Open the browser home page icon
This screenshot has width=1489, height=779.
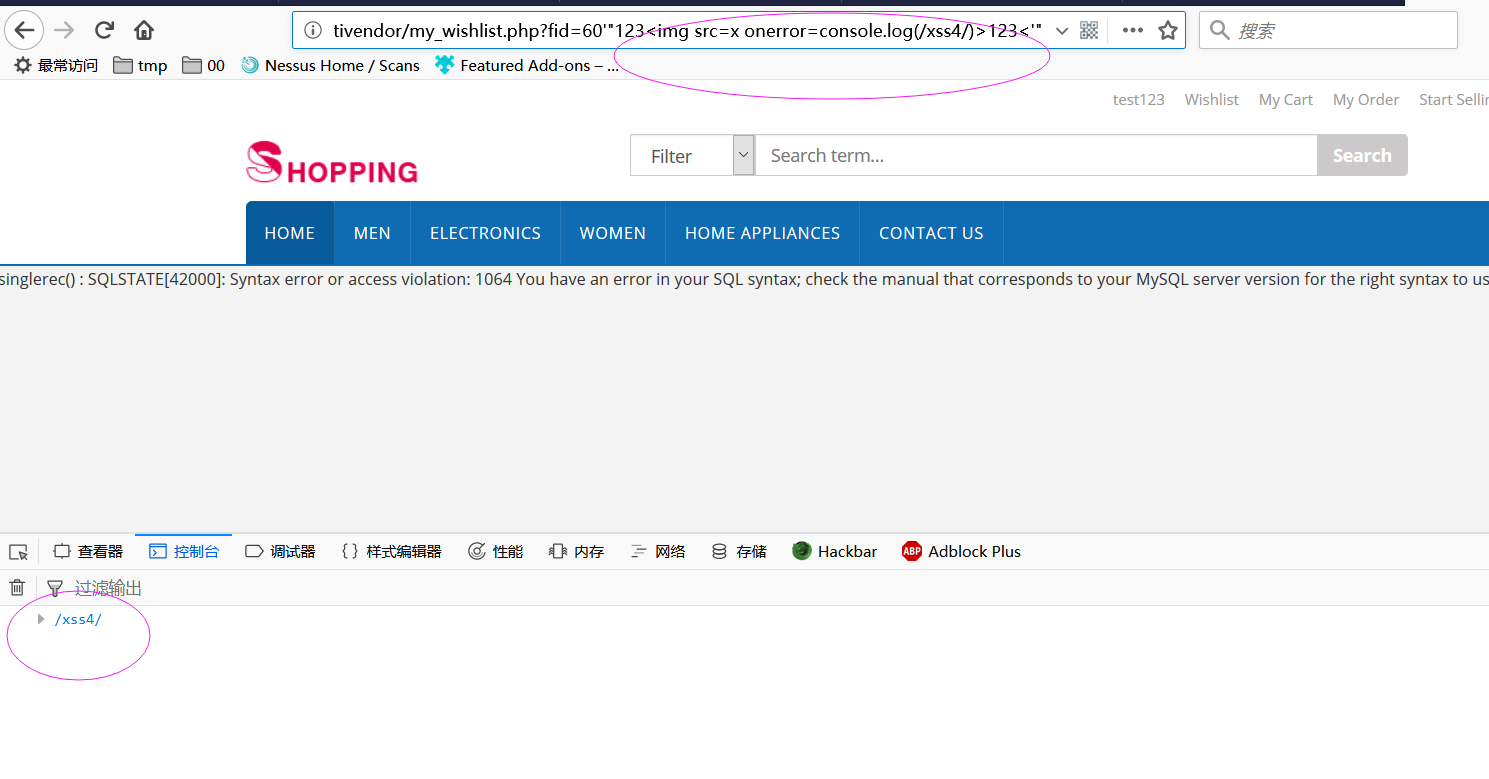144,30
